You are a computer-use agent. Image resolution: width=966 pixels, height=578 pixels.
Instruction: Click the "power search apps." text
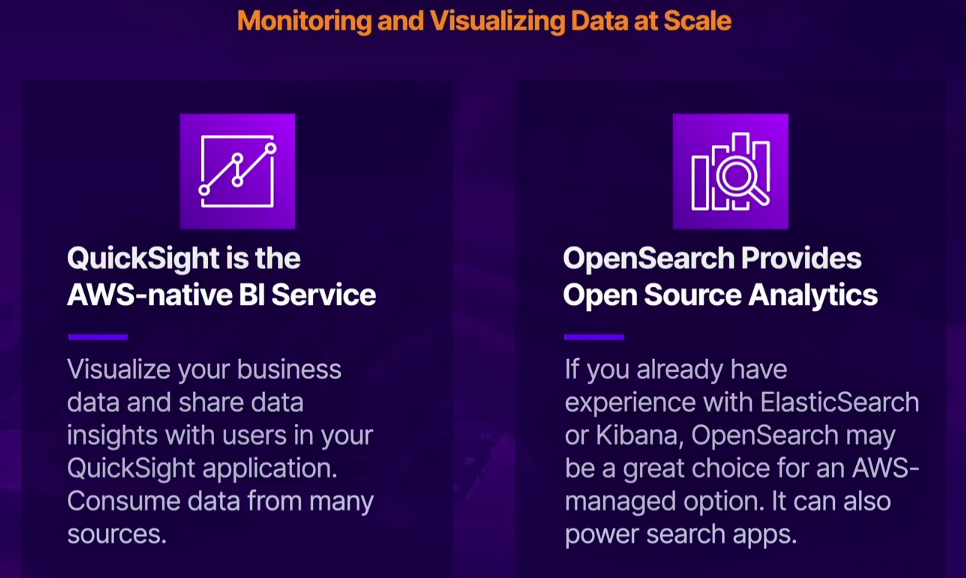[x=680, y=534]
